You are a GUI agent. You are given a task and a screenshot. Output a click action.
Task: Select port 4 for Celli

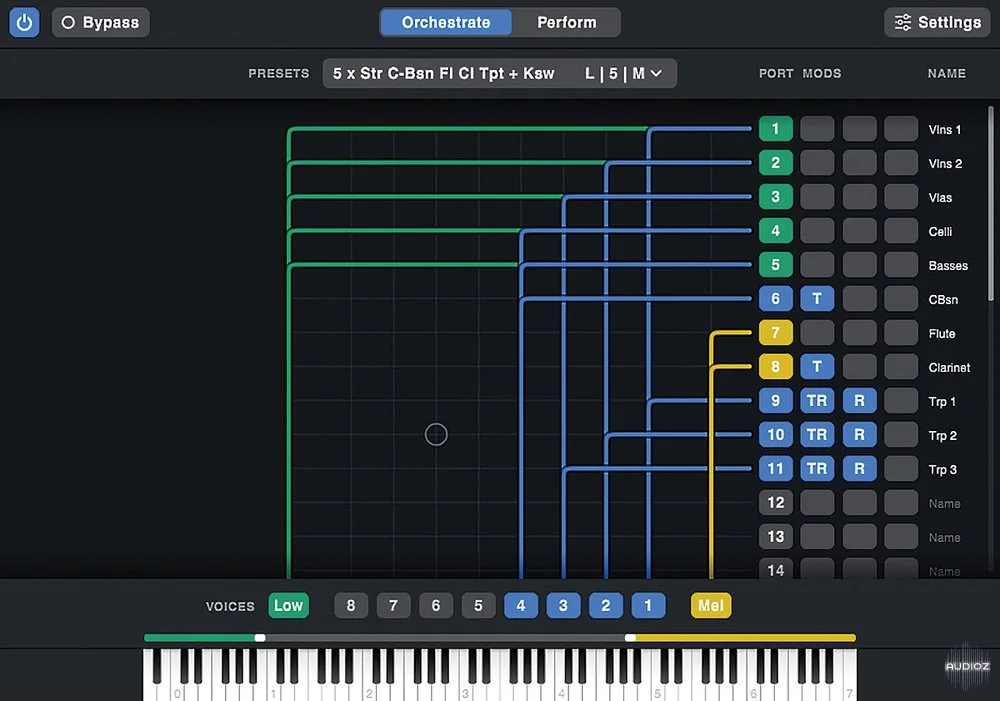776,230
